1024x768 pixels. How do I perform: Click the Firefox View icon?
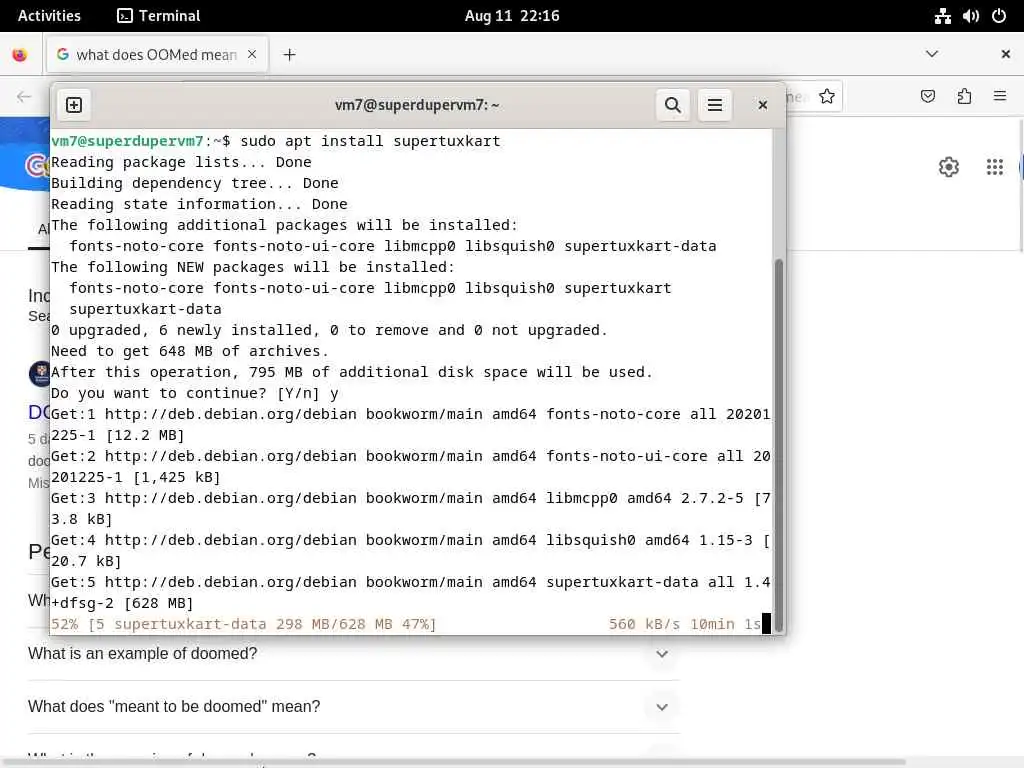click(x=20, y=55)
